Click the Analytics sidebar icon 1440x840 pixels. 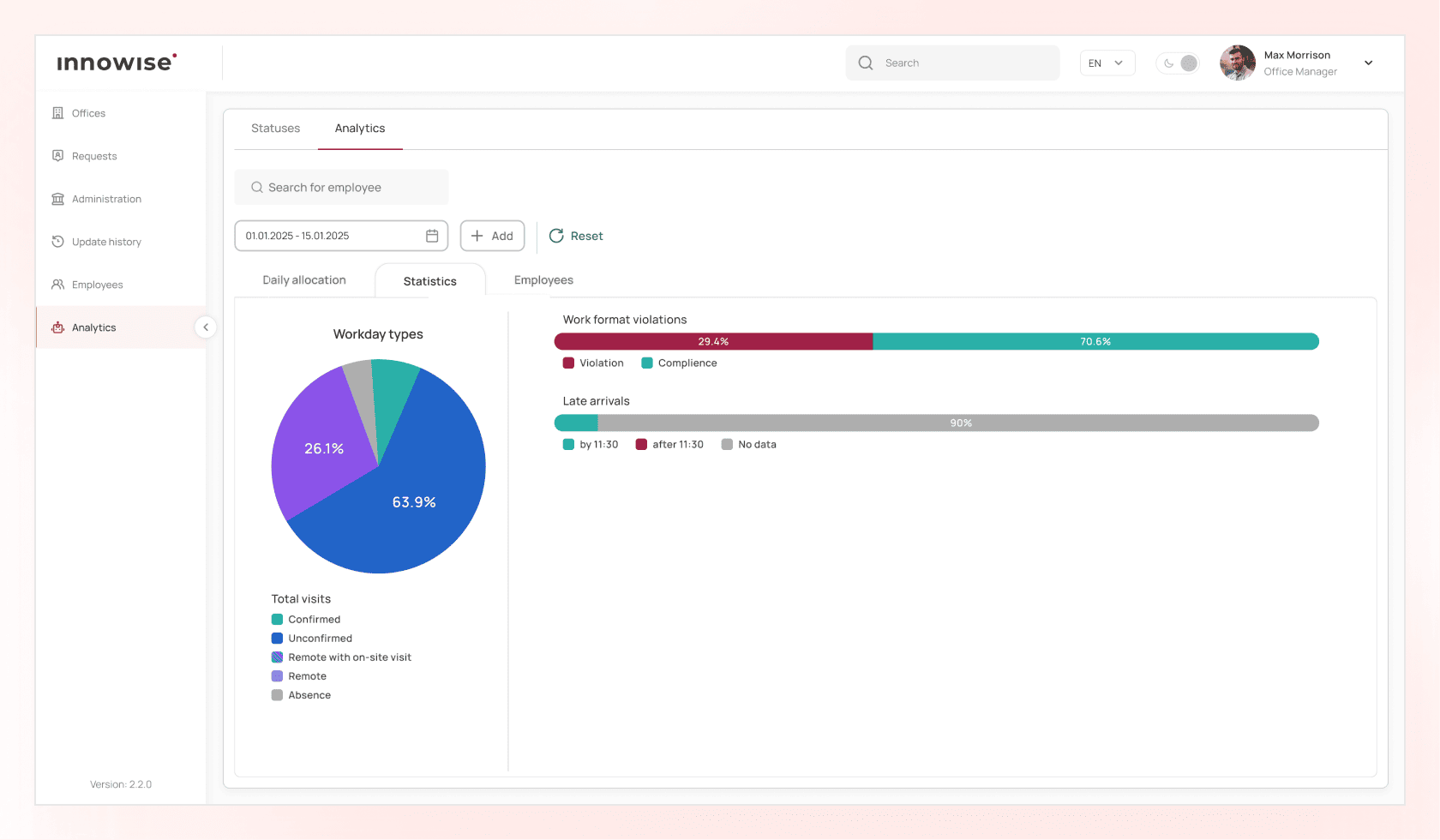coord(58,327)
